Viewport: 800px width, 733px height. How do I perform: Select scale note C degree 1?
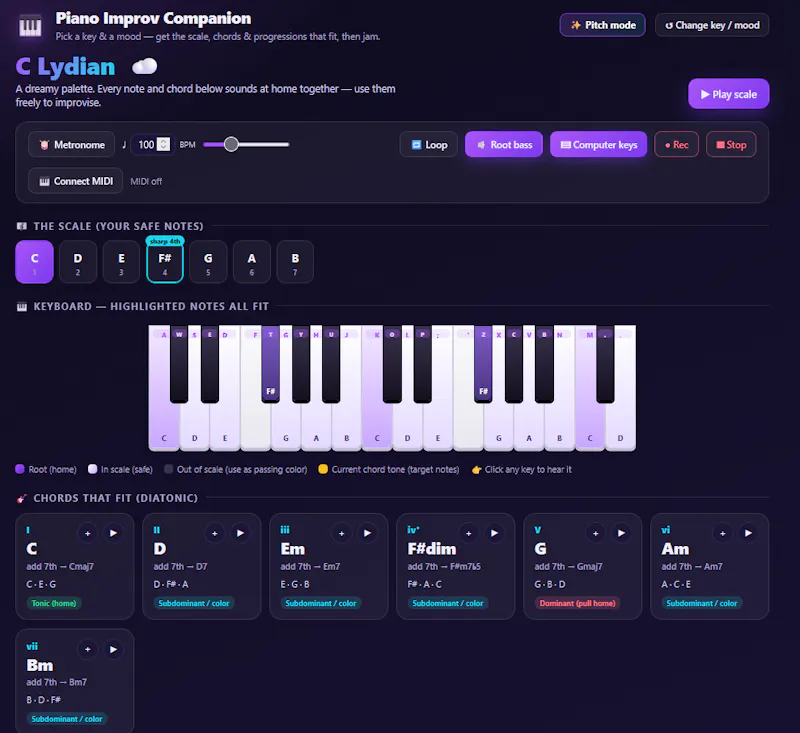[x=34, y=262]
